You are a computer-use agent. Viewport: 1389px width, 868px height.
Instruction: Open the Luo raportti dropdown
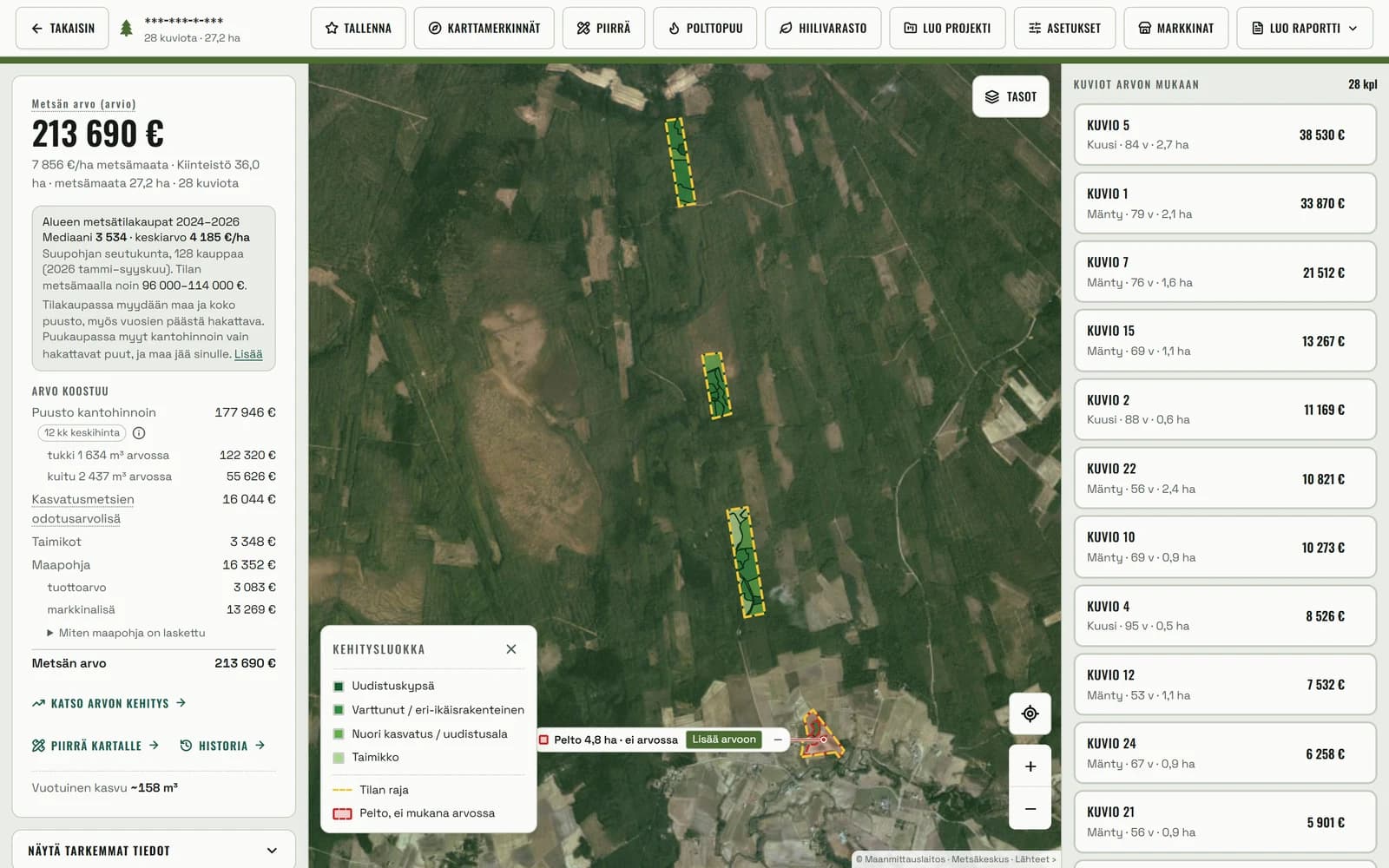point(1305,28)
